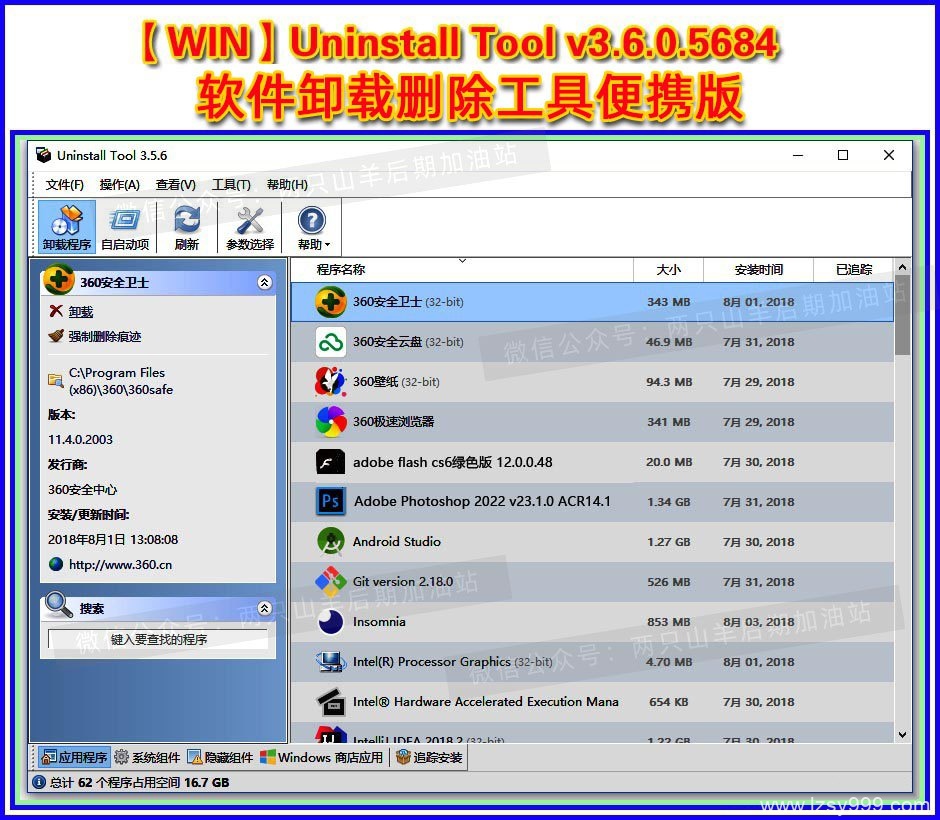Screen dimensions: 940x820
Task: Collapse the 360安全卫士 details panel
Action: tap(264, 283)
